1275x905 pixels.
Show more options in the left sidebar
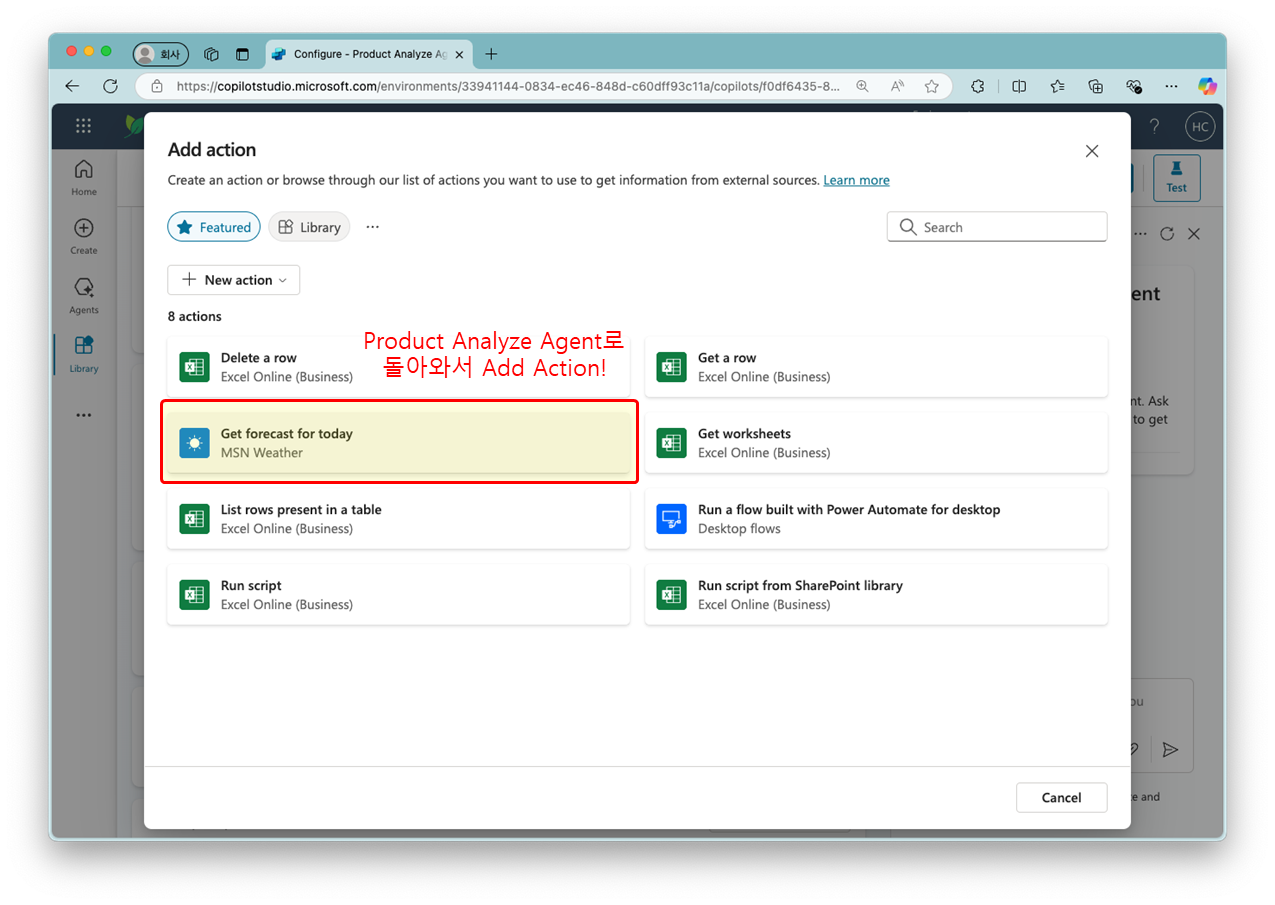coord(84,415)
